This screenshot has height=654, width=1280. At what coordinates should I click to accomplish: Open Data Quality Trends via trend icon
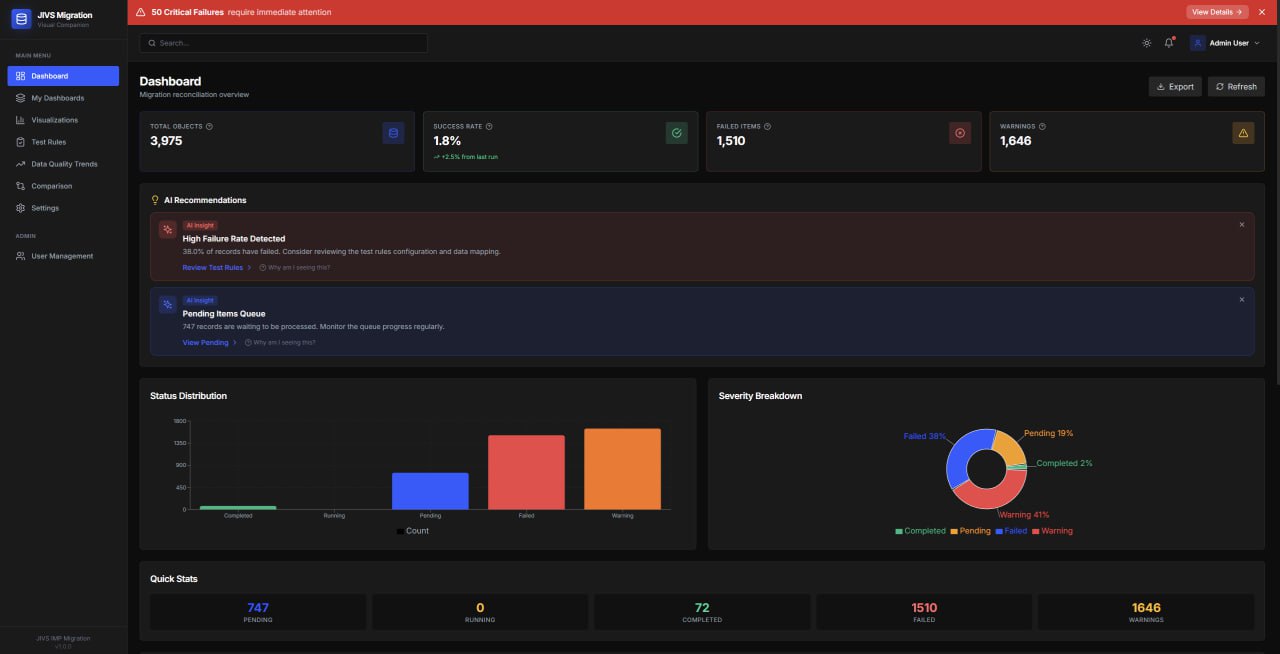pyautogui.click(x=21, y=163)
